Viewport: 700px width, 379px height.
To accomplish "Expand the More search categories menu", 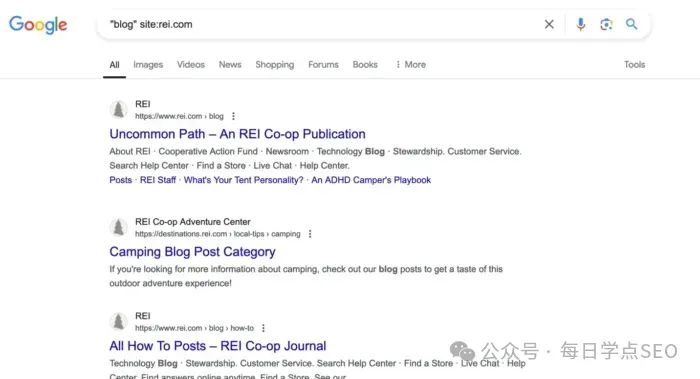I will [x=411, y=64].
